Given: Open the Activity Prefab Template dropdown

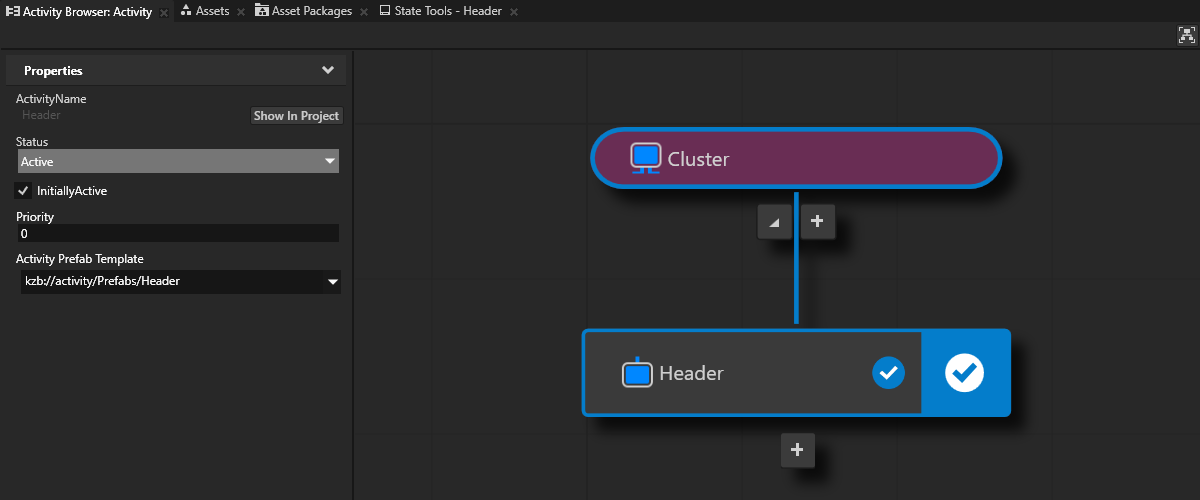Looking at the screenshot, I should point(178,282).
